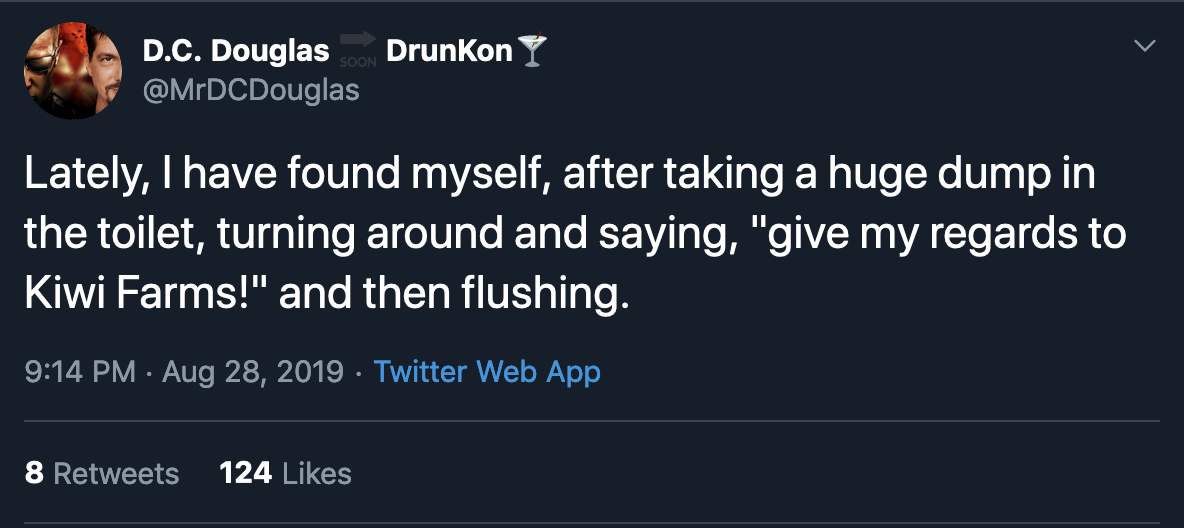Viewport: 1184px width, 528px height.
Task: Click the tweet's second line about the toilet
Action: (x=575, y=236)
